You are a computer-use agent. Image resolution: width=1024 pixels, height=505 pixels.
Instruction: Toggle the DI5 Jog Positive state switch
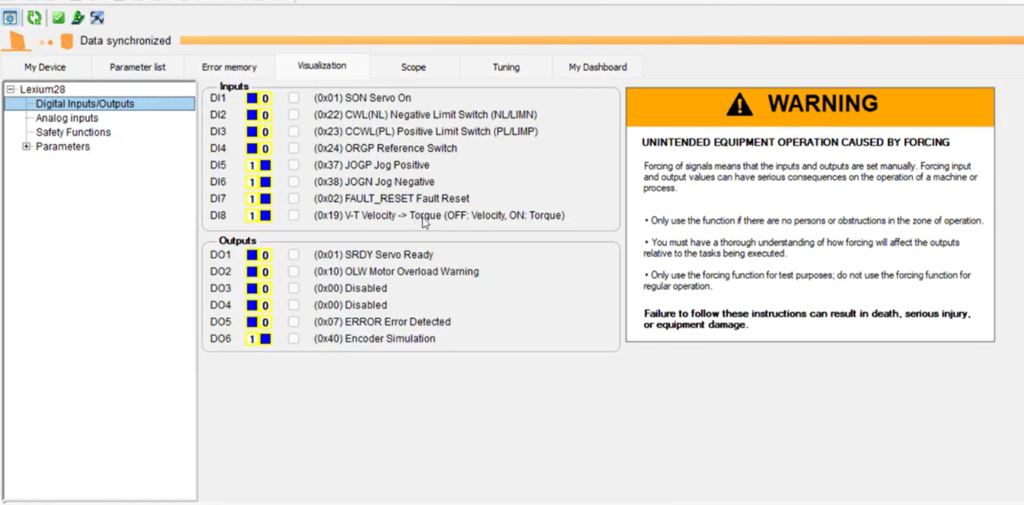(x=258, y=166)
